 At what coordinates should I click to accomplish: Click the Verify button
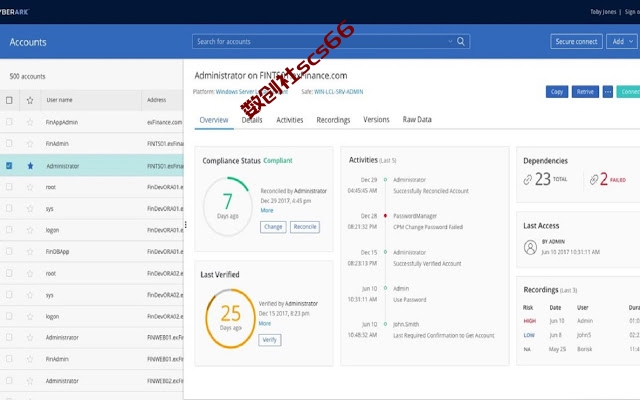pyautogui.click(x=269, y=340)
